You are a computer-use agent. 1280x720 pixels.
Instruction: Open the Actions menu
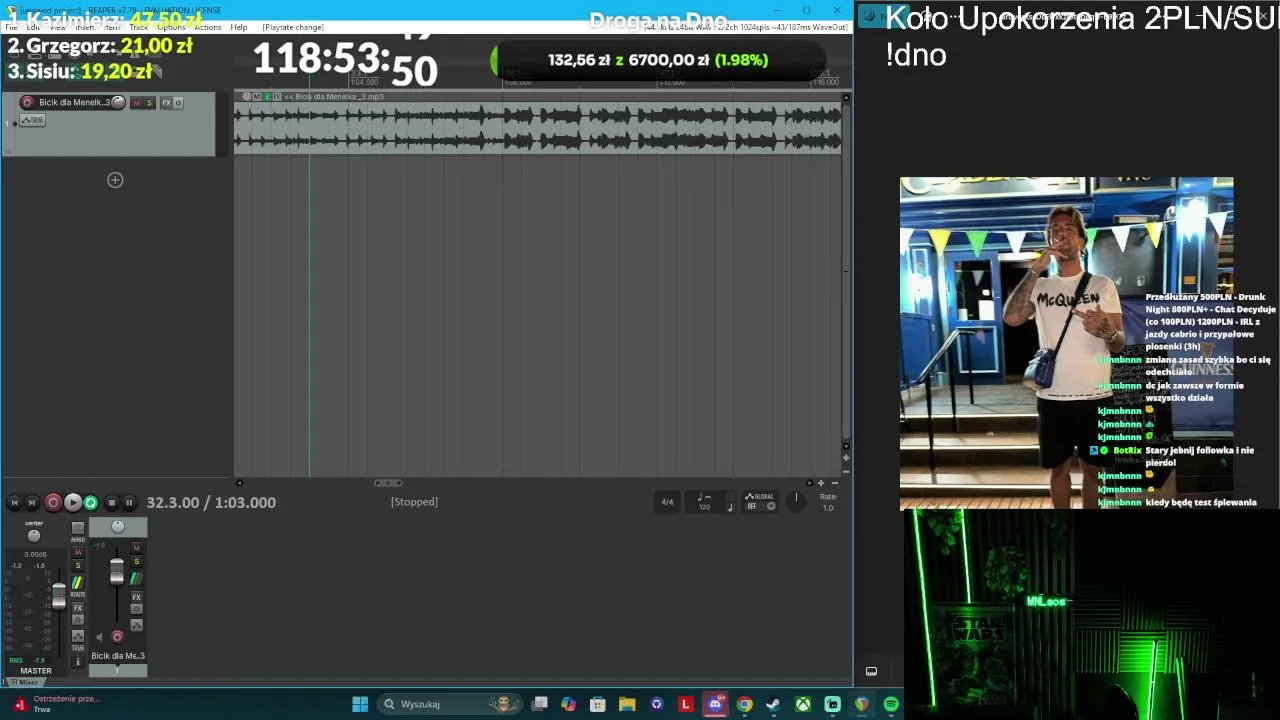coord(208,27)
